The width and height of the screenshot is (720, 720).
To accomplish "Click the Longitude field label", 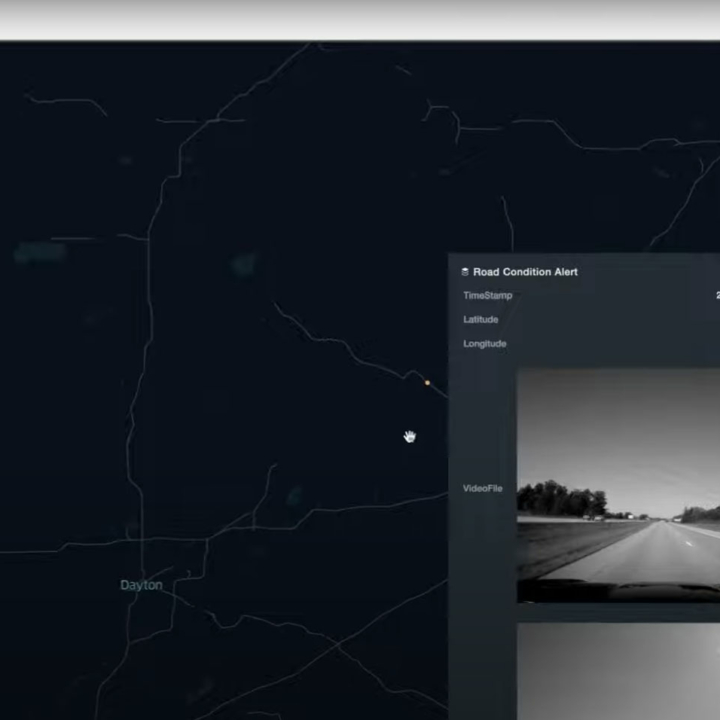I will 485,343.
